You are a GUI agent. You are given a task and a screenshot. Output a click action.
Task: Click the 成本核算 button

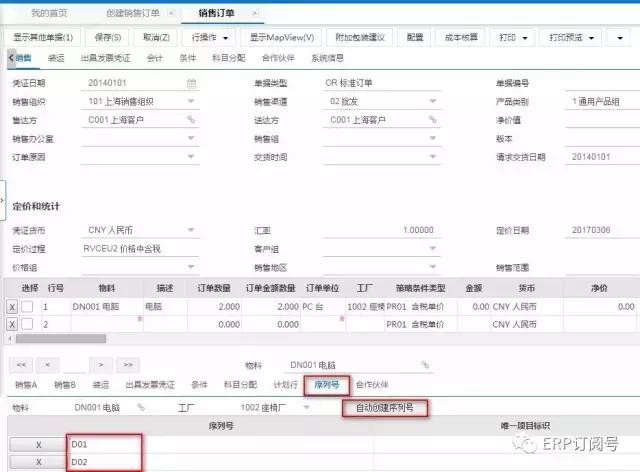(461, 38)
